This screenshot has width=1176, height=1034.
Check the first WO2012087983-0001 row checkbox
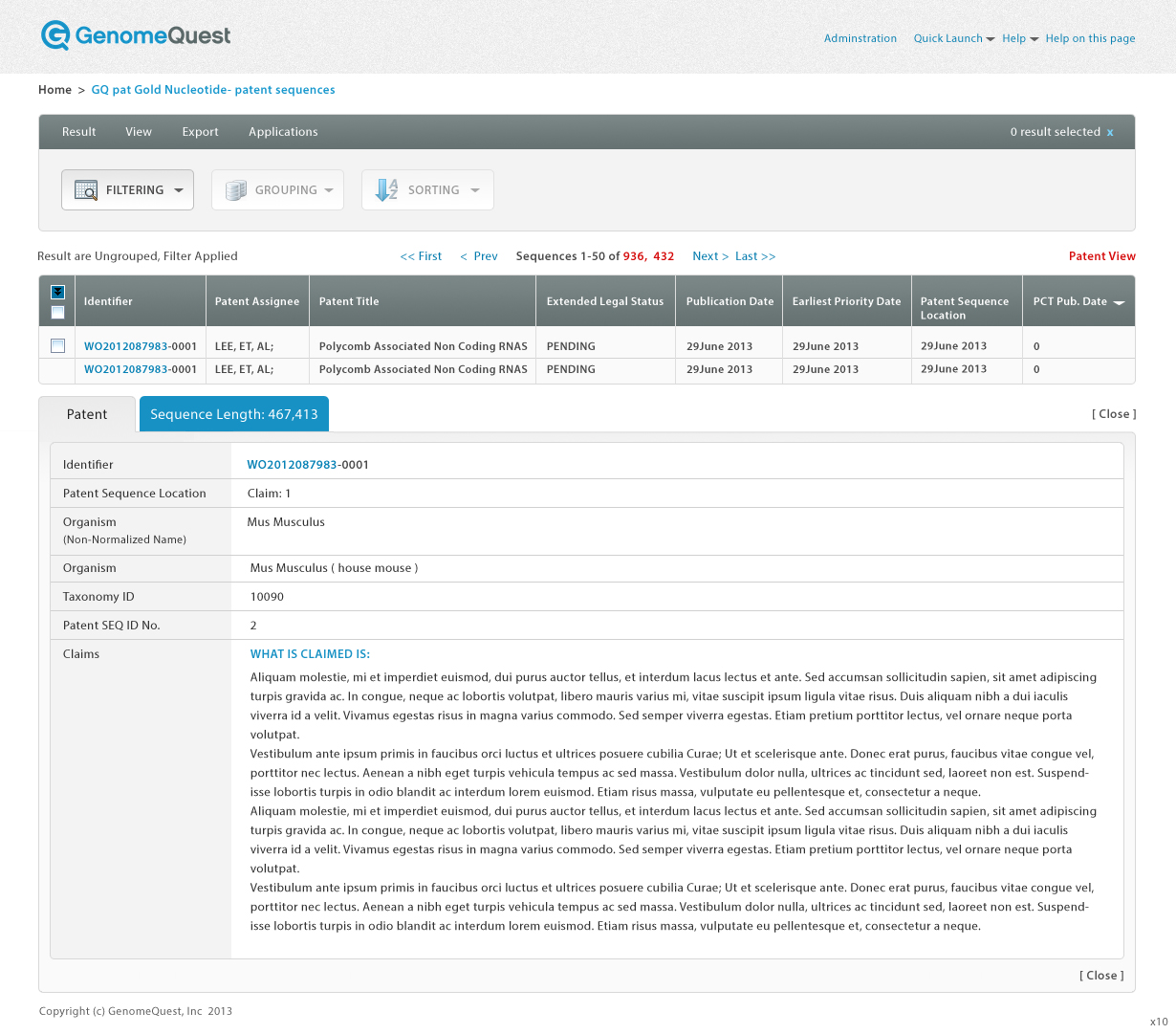coord(58,345)
